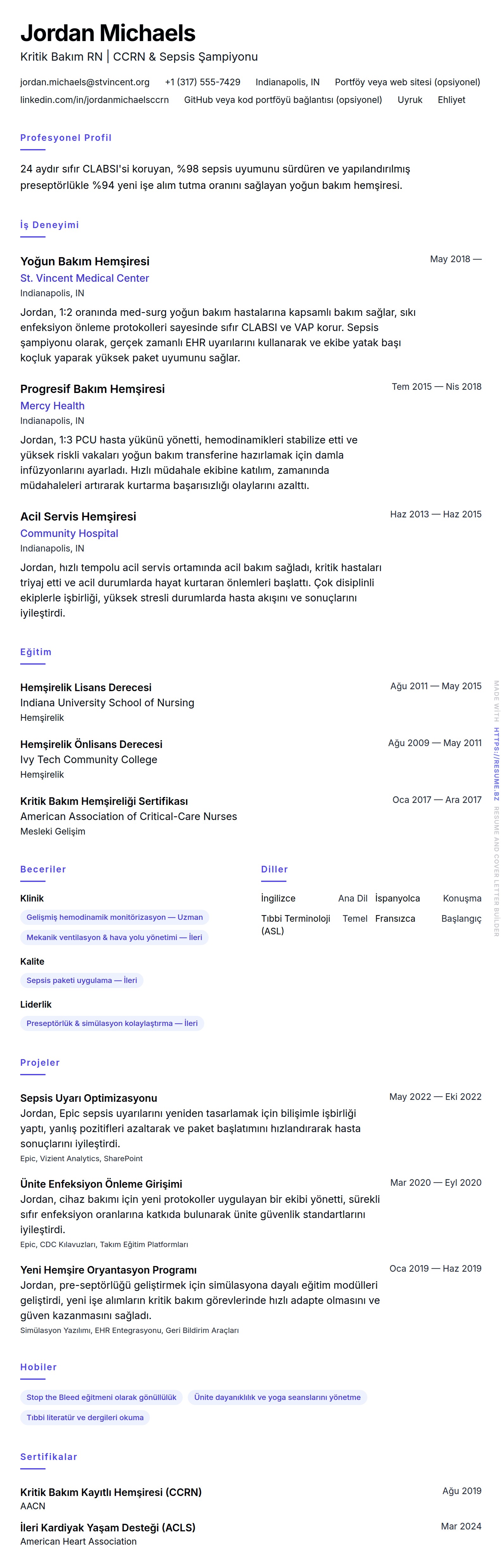Screen dimensions: 502x1568
Task: Click the Sepsis Uyarı Optimizasyonu project title
Action: [88, 1098]
